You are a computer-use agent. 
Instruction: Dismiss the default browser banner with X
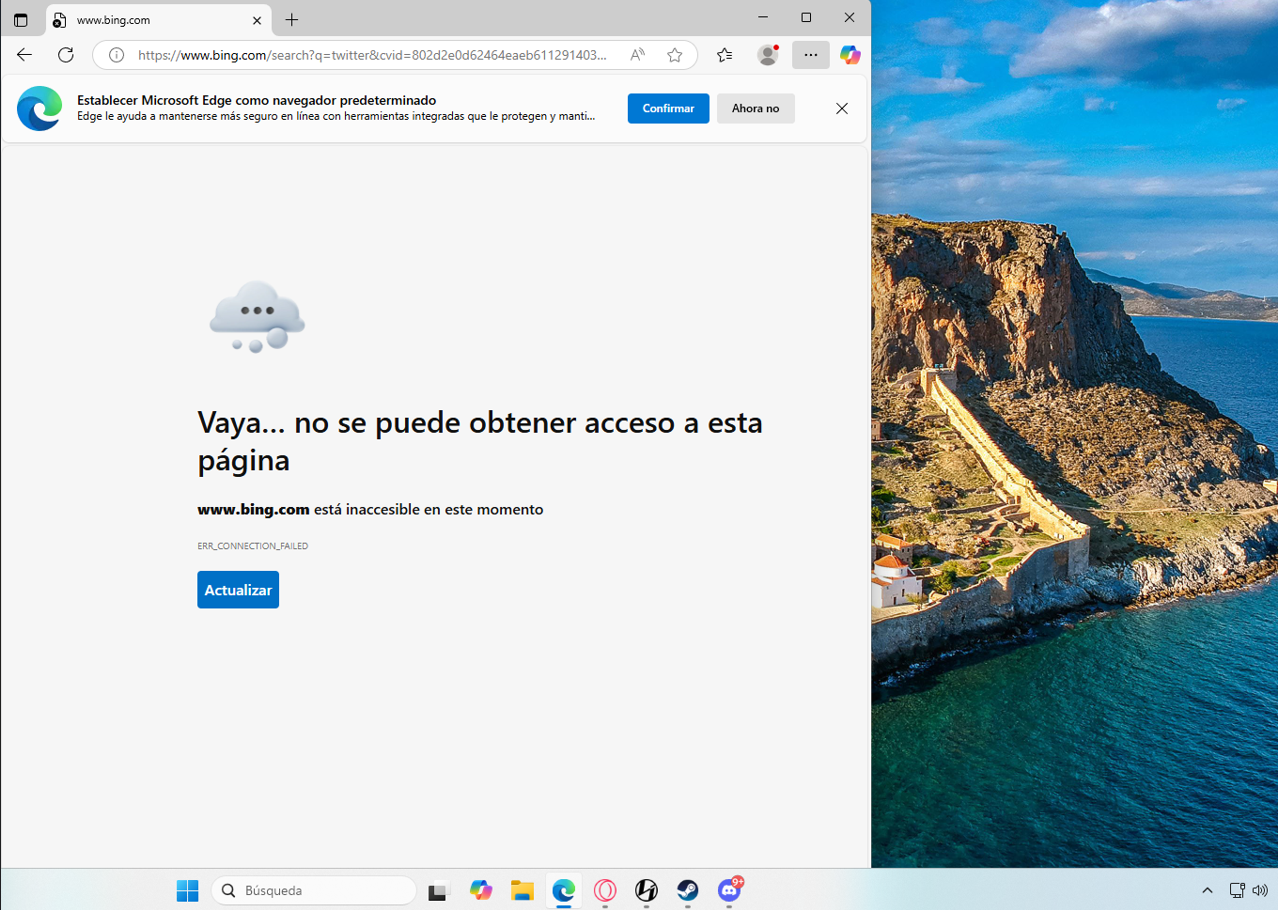click(x=842, y=108)
